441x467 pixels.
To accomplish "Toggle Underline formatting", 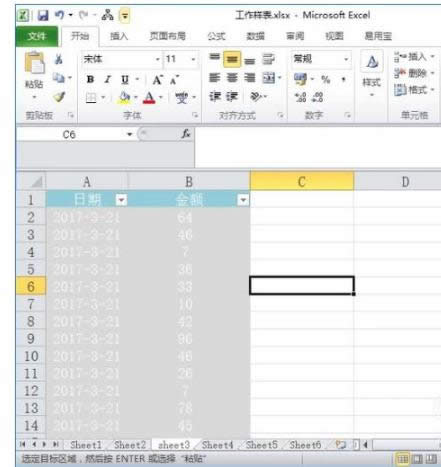I will coord(125,79).
